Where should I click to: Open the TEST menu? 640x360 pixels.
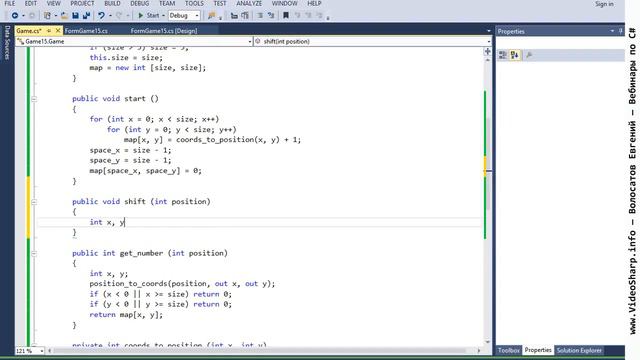(x=220, y=3)
